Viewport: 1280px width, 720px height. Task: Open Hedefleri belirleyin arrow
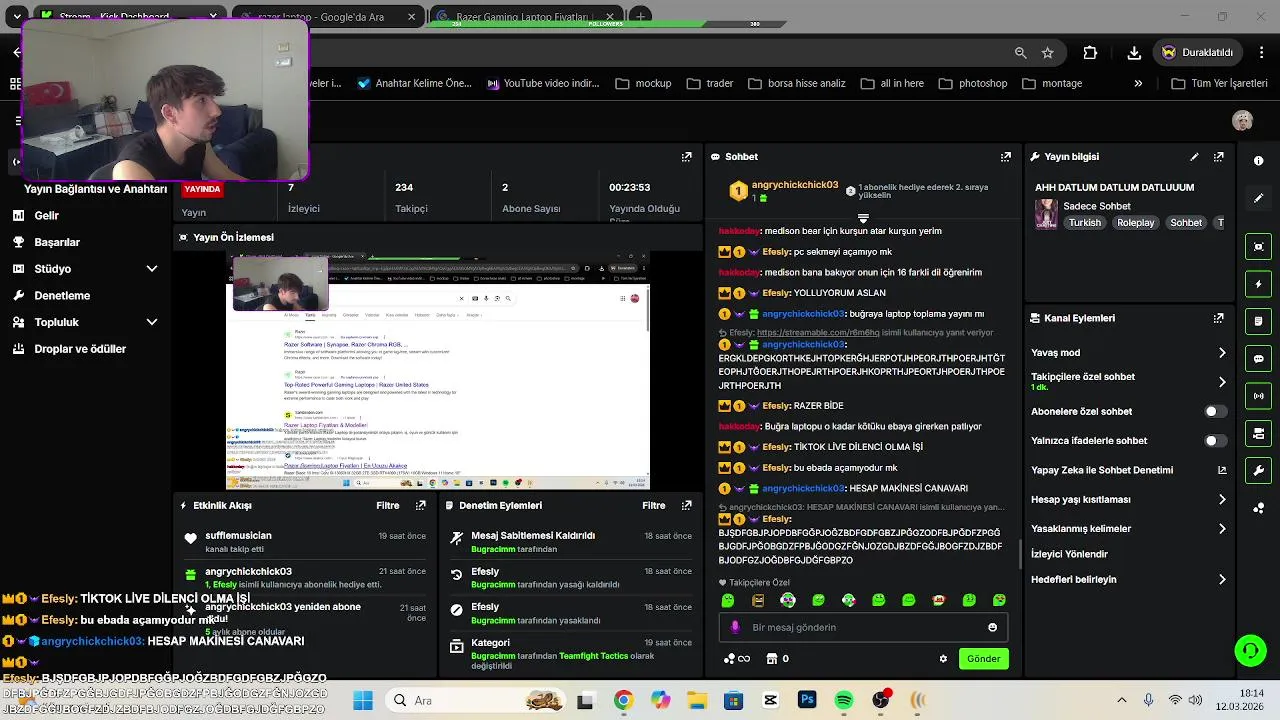pos(1222,580)
